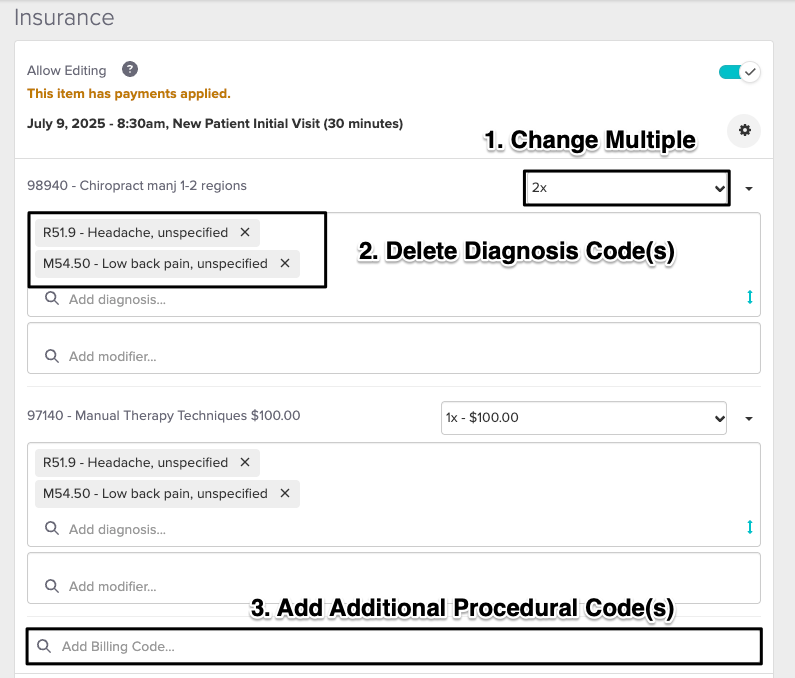Click the search icon beside 98940 Add modifier
This screenshot has width=795, height=678.
pyautogui.click(x=52, y=356)
